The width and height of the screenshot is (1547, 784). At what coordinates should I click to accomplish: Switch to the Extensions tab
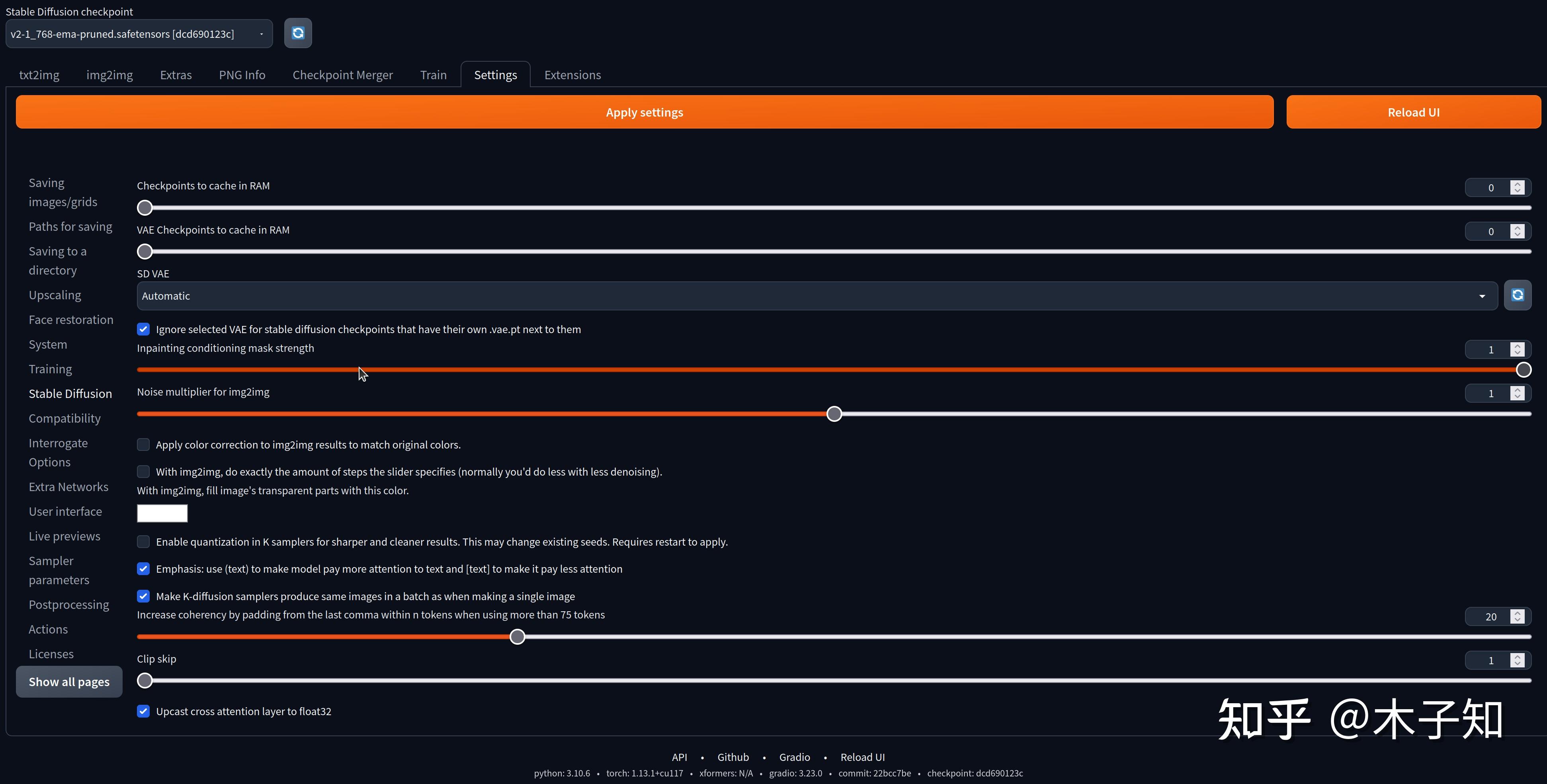point(572,74)
